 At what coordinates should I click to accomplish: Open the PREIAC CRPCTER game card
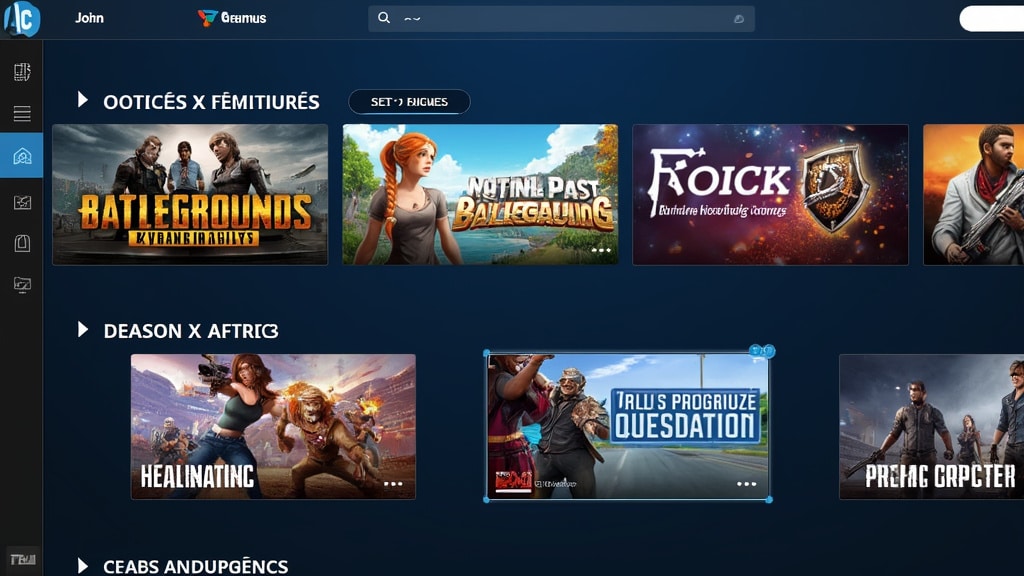pyautogui.click(x=932, y=426)
